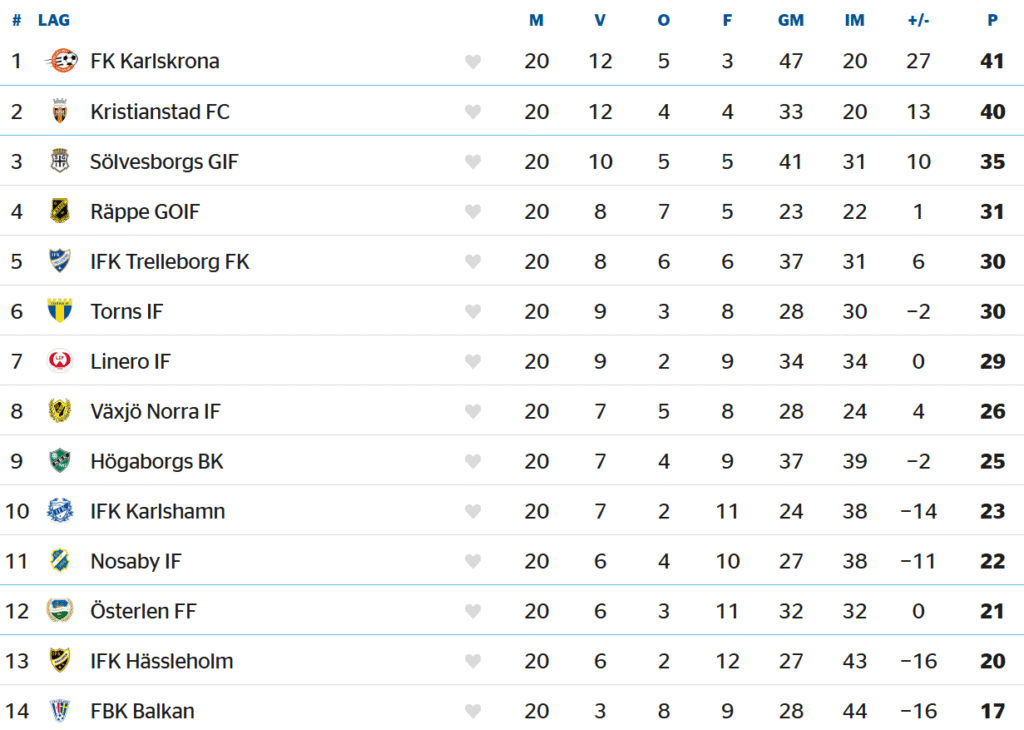This screenshot has width=1024, height=730.
Task: Toggle the heart next to Österlen FF
Action: tap(473, 612)
